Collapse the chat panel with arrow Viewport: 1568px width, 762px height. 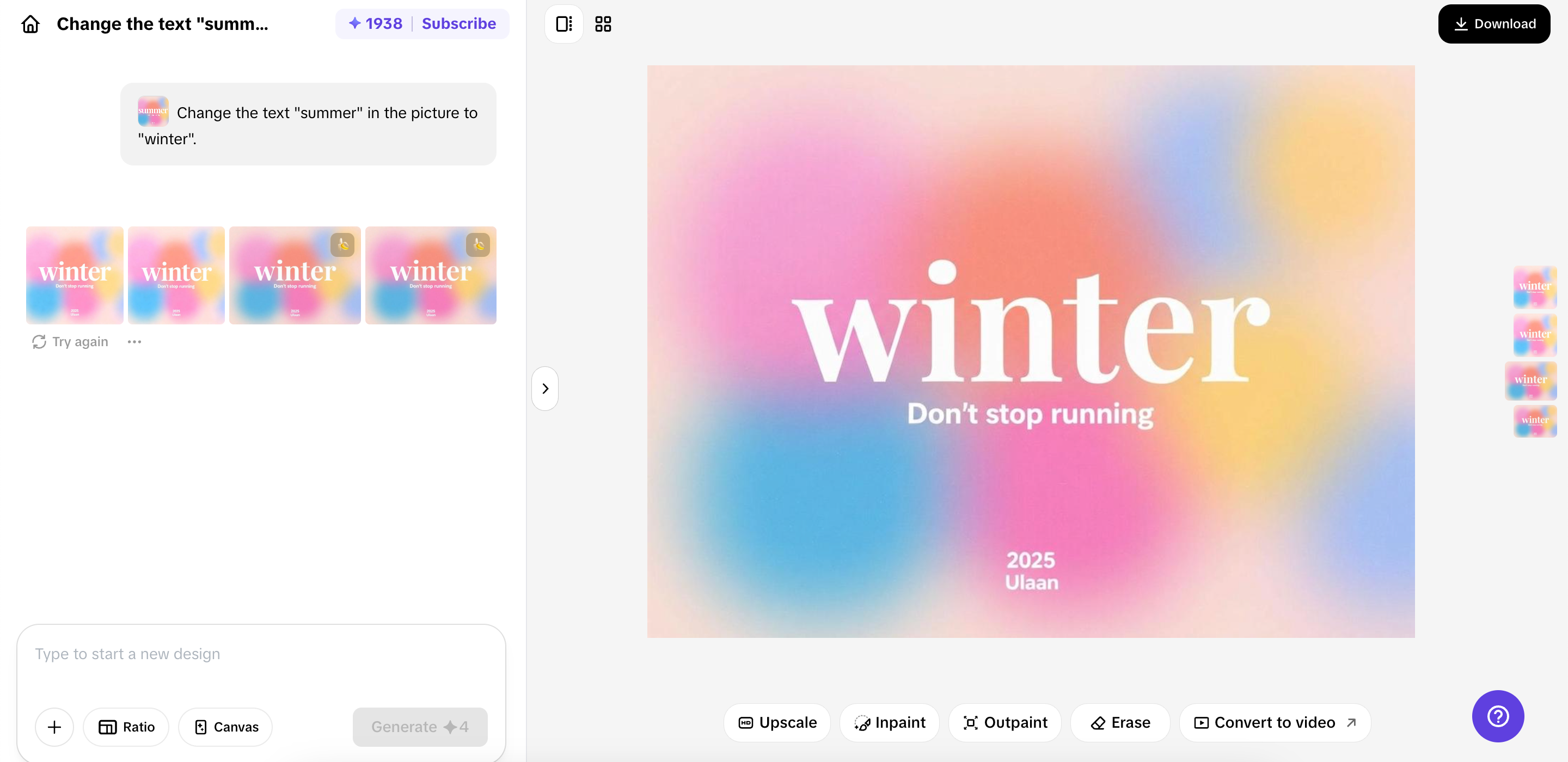tap(545, 388)
